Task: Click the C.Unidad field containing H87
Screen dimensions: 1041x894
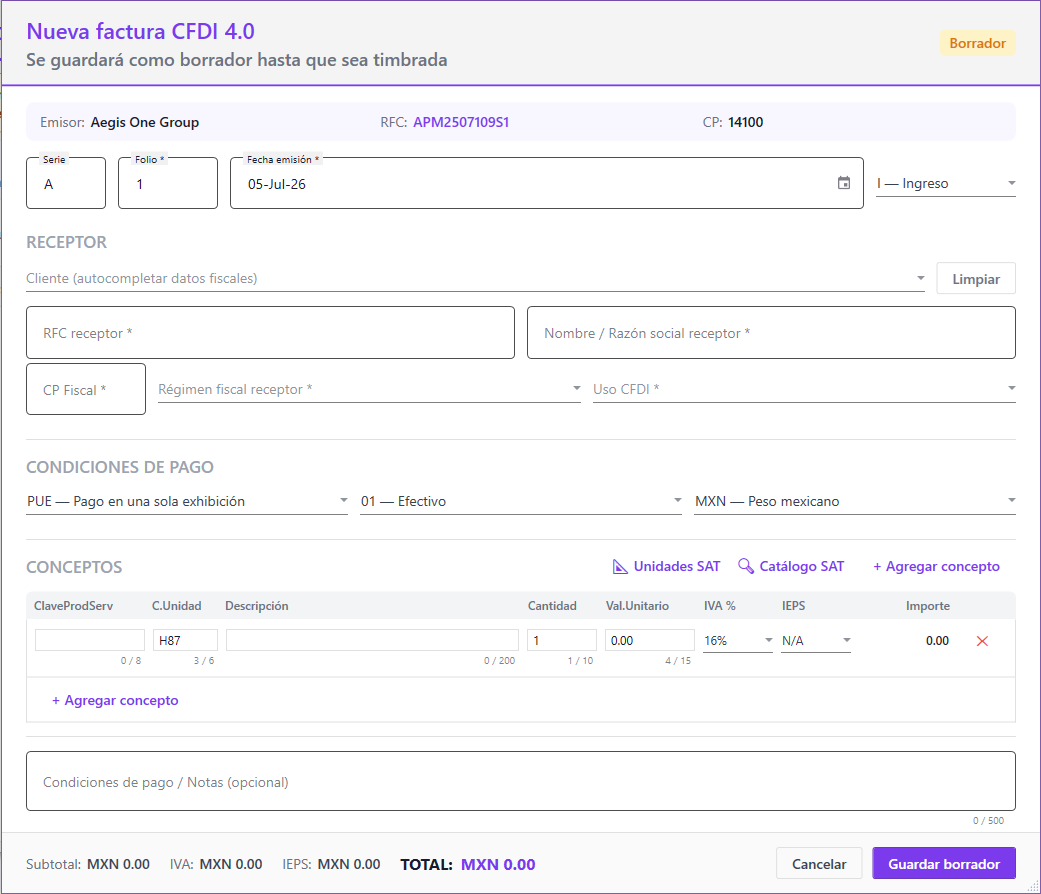Action: pos(185,640)
